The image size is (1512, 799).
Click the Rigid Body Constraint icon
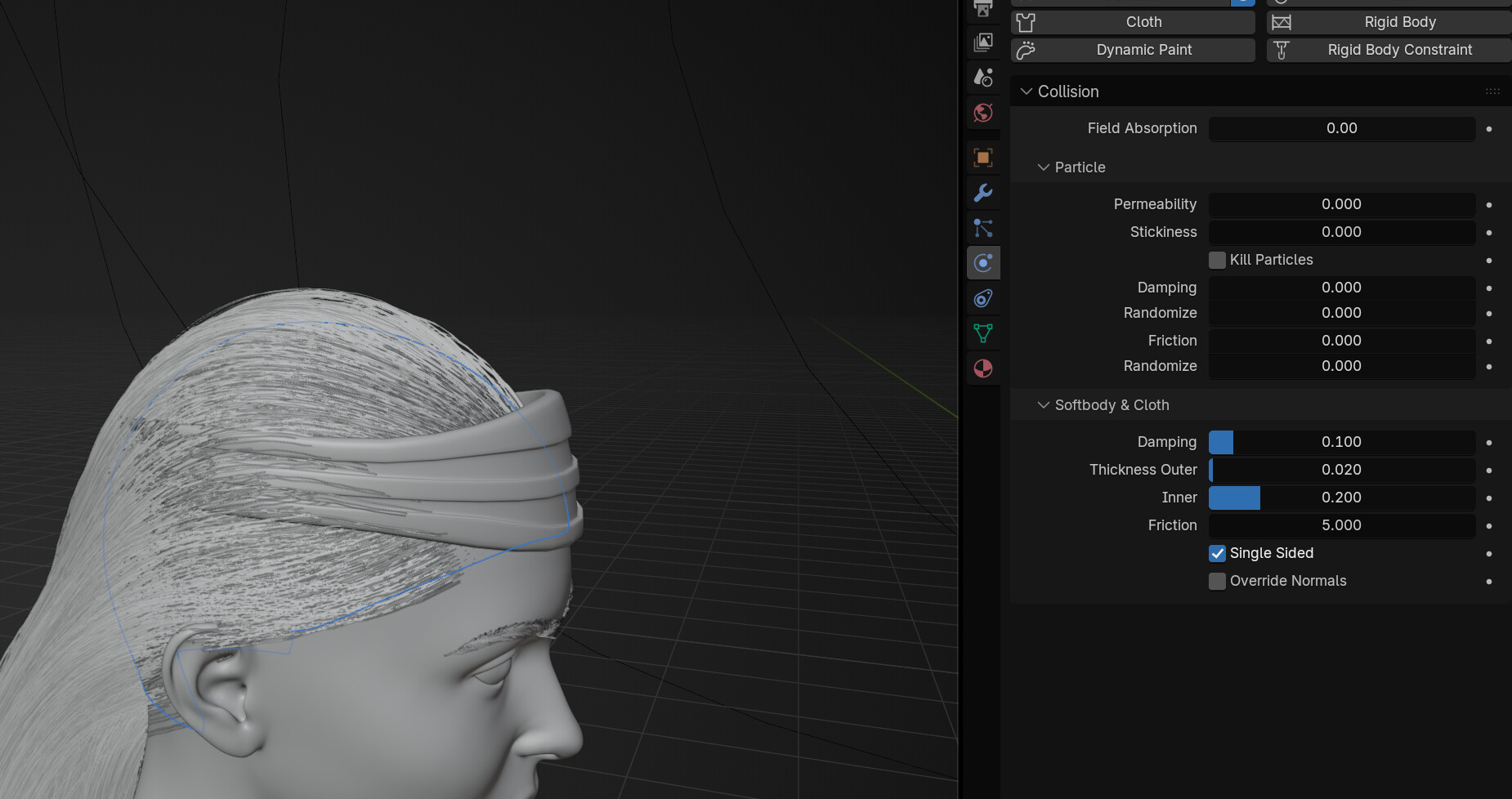(1282, 50)
